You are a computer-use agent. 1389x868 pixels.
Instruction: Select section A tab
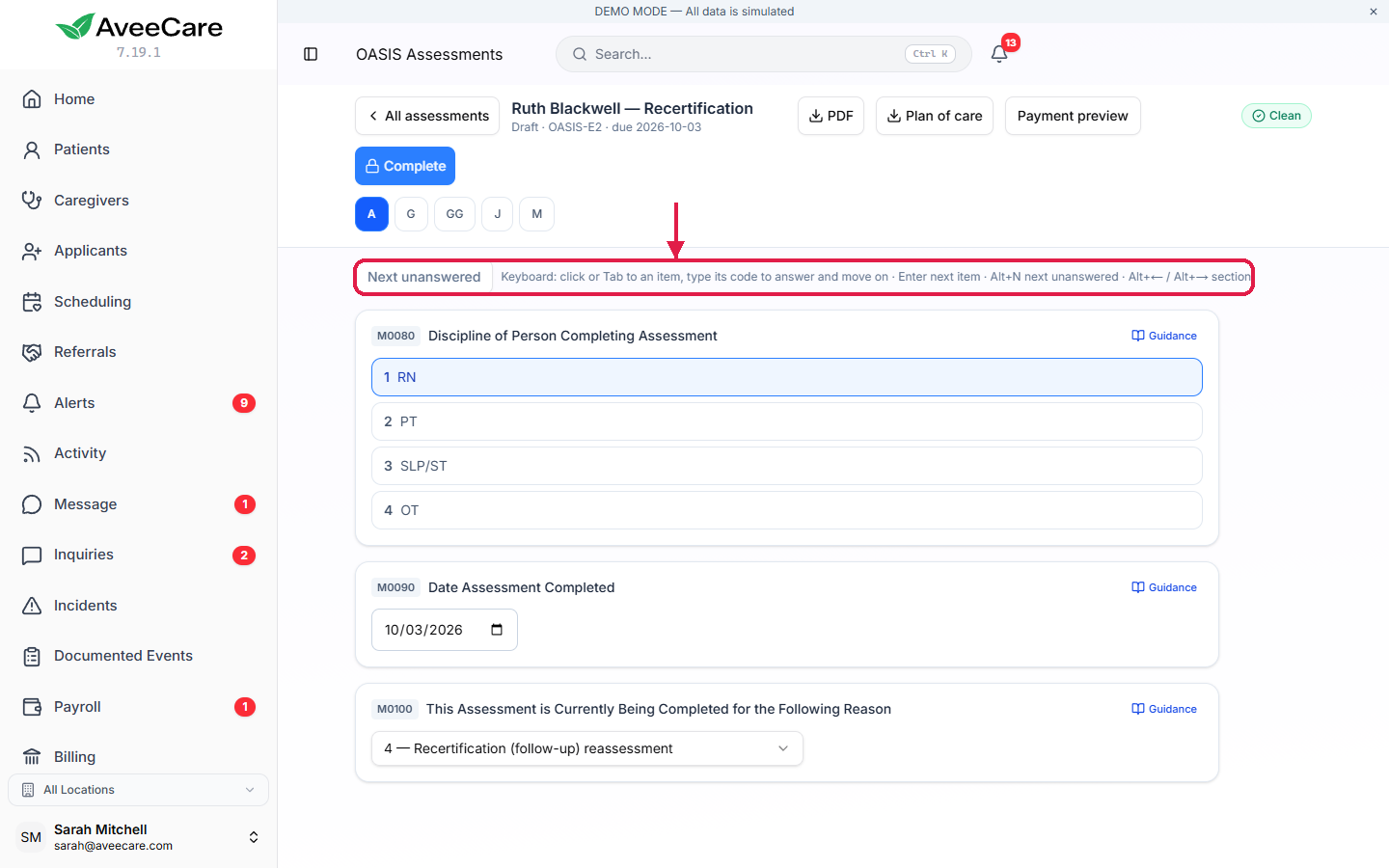click(x=371, y=214)
